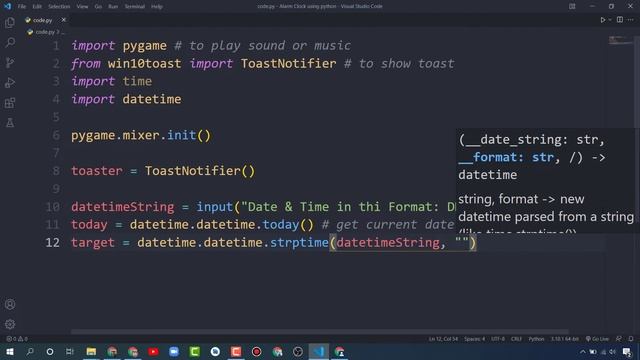Open Windows Action Center notifications
This screenshot has width=640, height=360.
click(x=627, y=351)
